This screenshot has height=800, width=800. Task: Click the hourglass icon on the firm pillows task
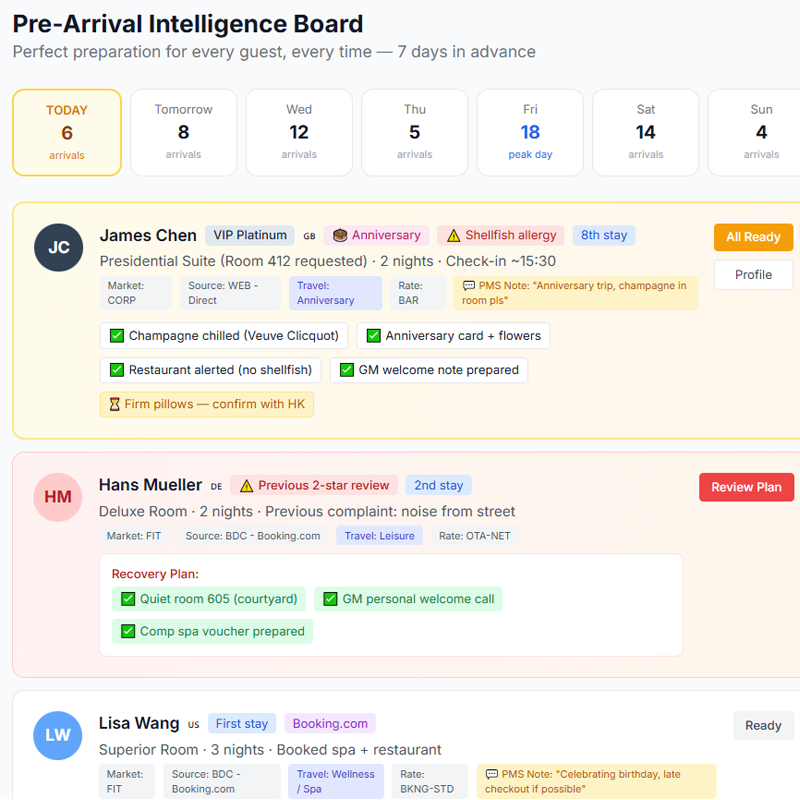click(x=112, y=404)
